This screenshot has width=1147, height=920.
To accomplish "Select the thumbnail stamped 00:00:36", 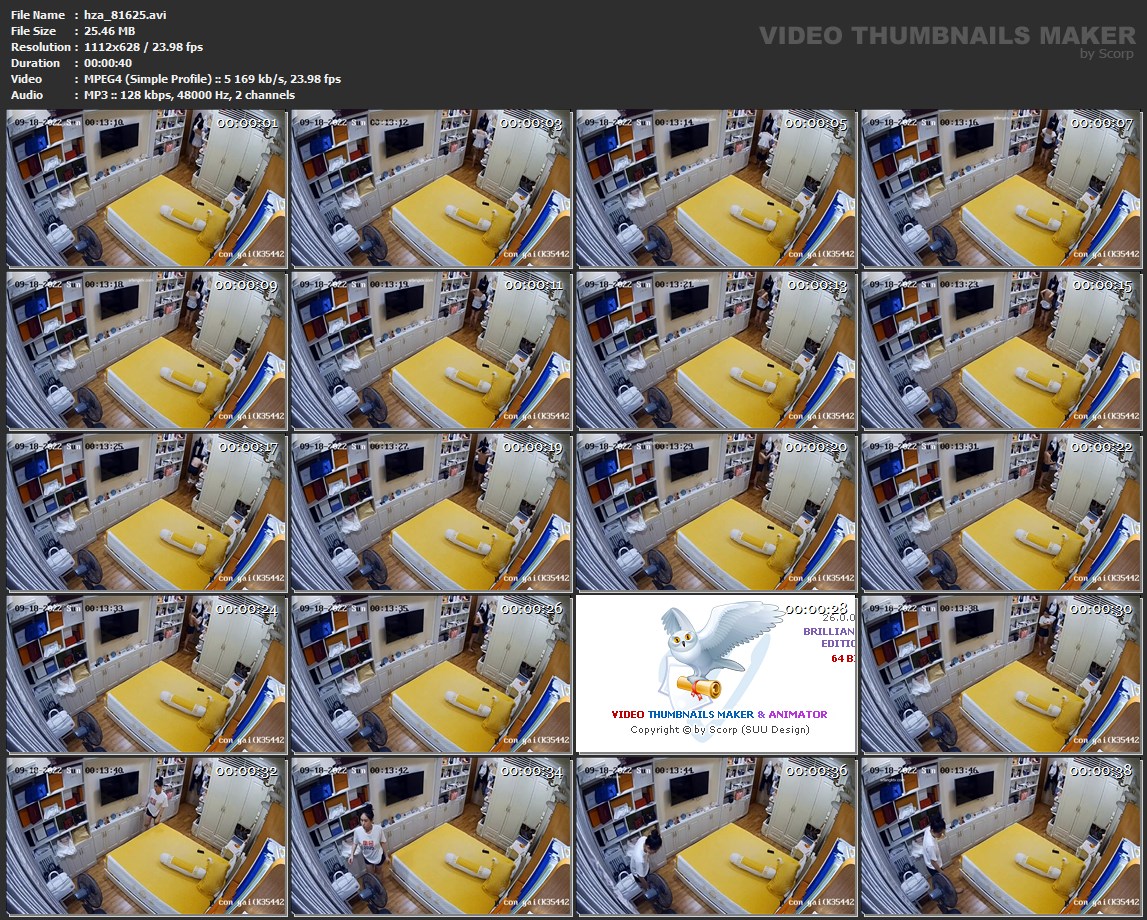I will point(715,836).
